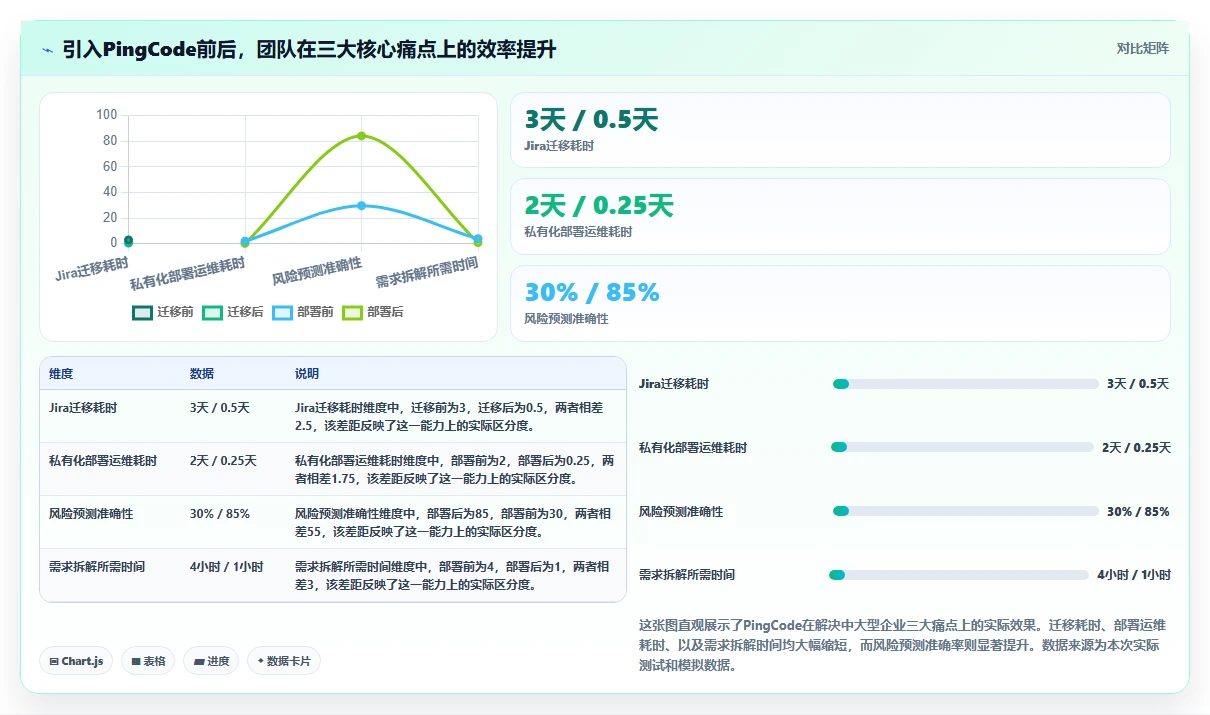Screen dimensions: 1210x715
Task: Click the 私有化部署运维耗时 progress bar
Action: 962,447
